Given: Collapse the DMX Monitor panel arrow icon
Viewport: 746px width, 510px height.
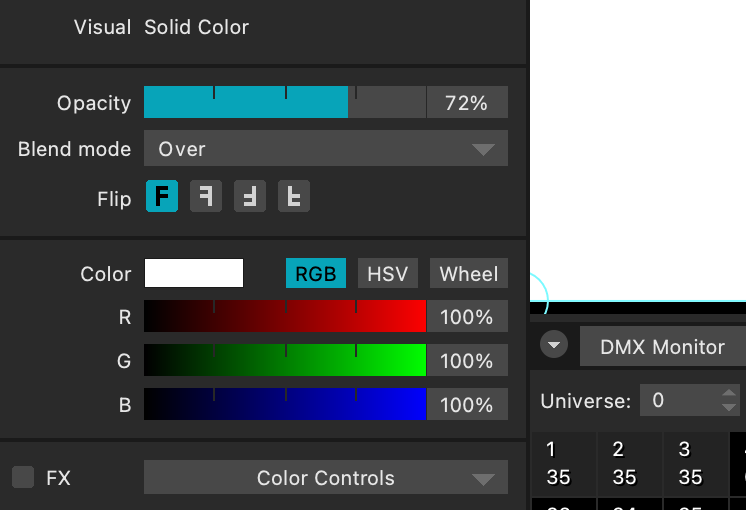Looking at the screenshot, I should pyautogui.click(x=554, y=346).
